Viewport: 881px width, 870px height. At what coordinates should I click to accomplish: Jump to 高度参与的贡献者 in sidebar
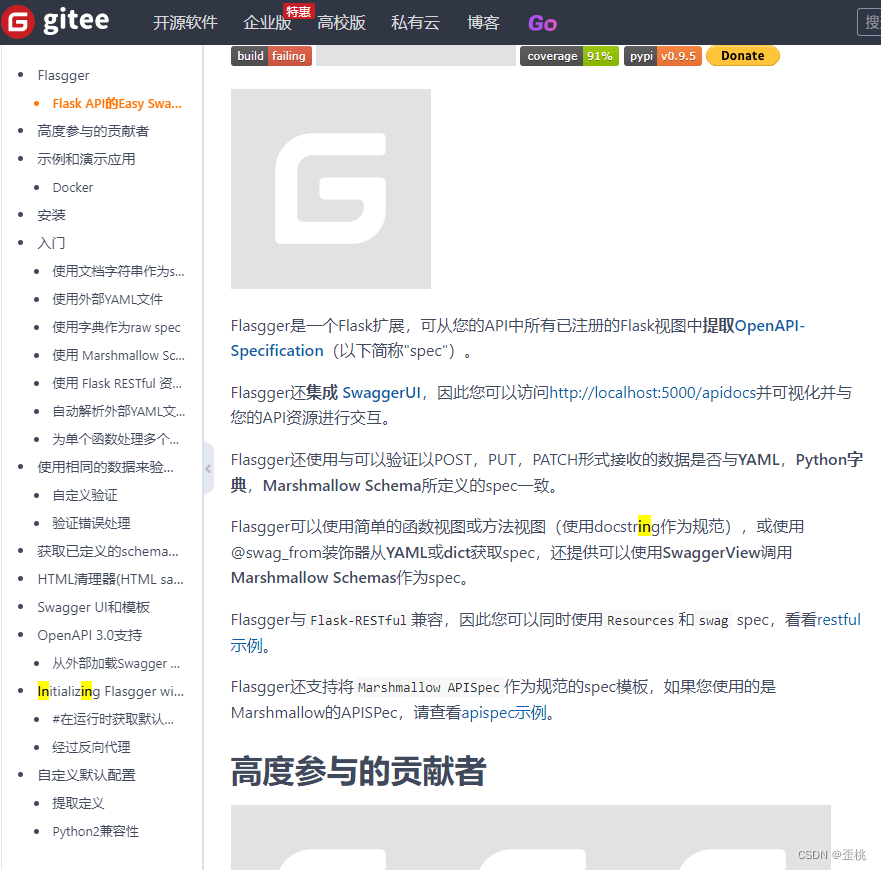click(x=93, y=131)
